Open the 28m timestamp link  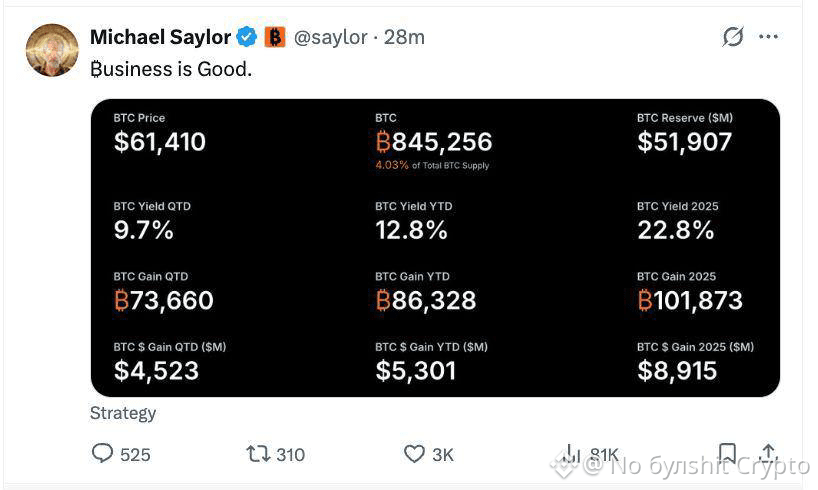[x=404, y=37]
